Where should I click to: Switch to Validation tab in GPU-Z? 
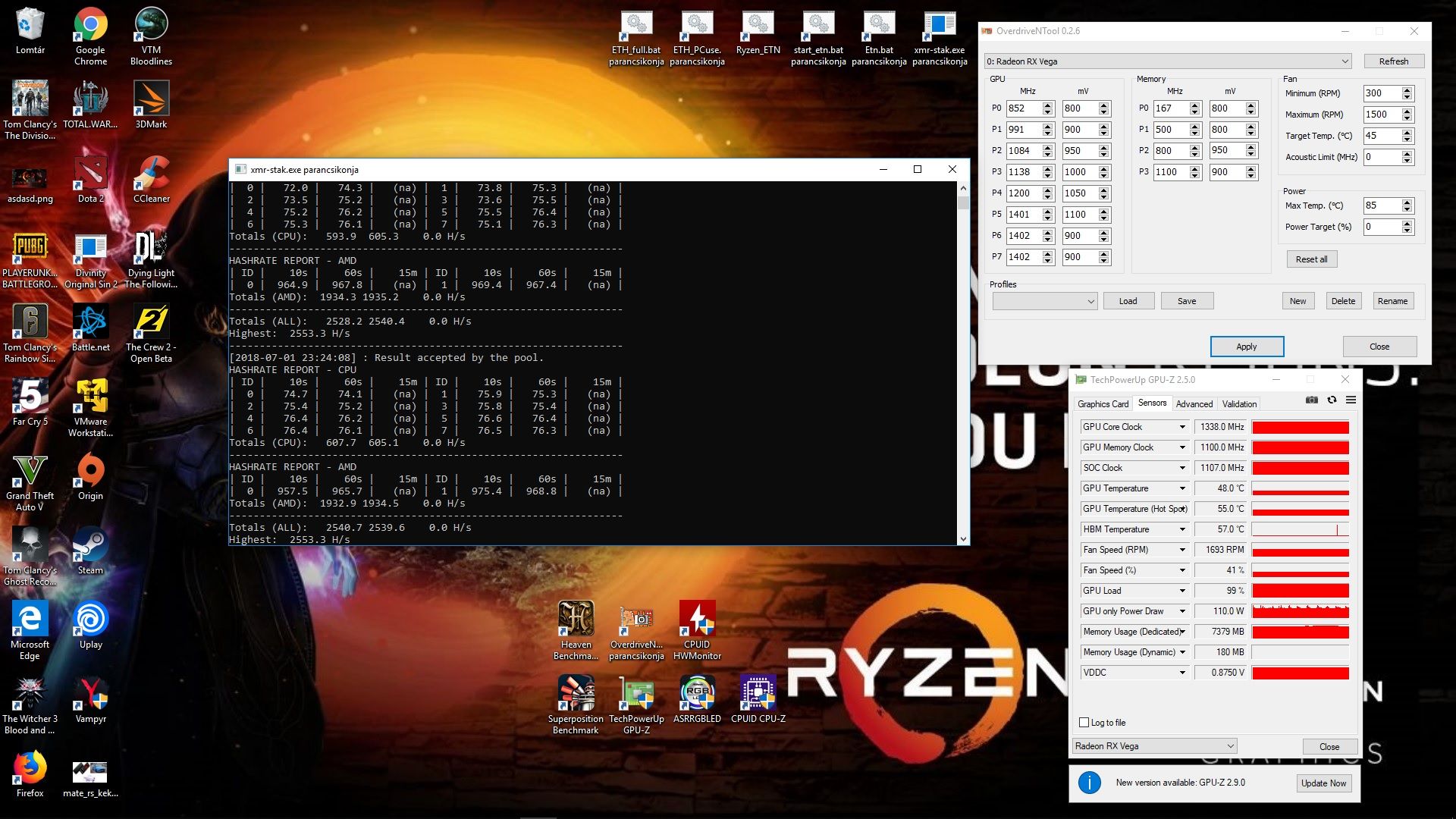coord(1239,404)
